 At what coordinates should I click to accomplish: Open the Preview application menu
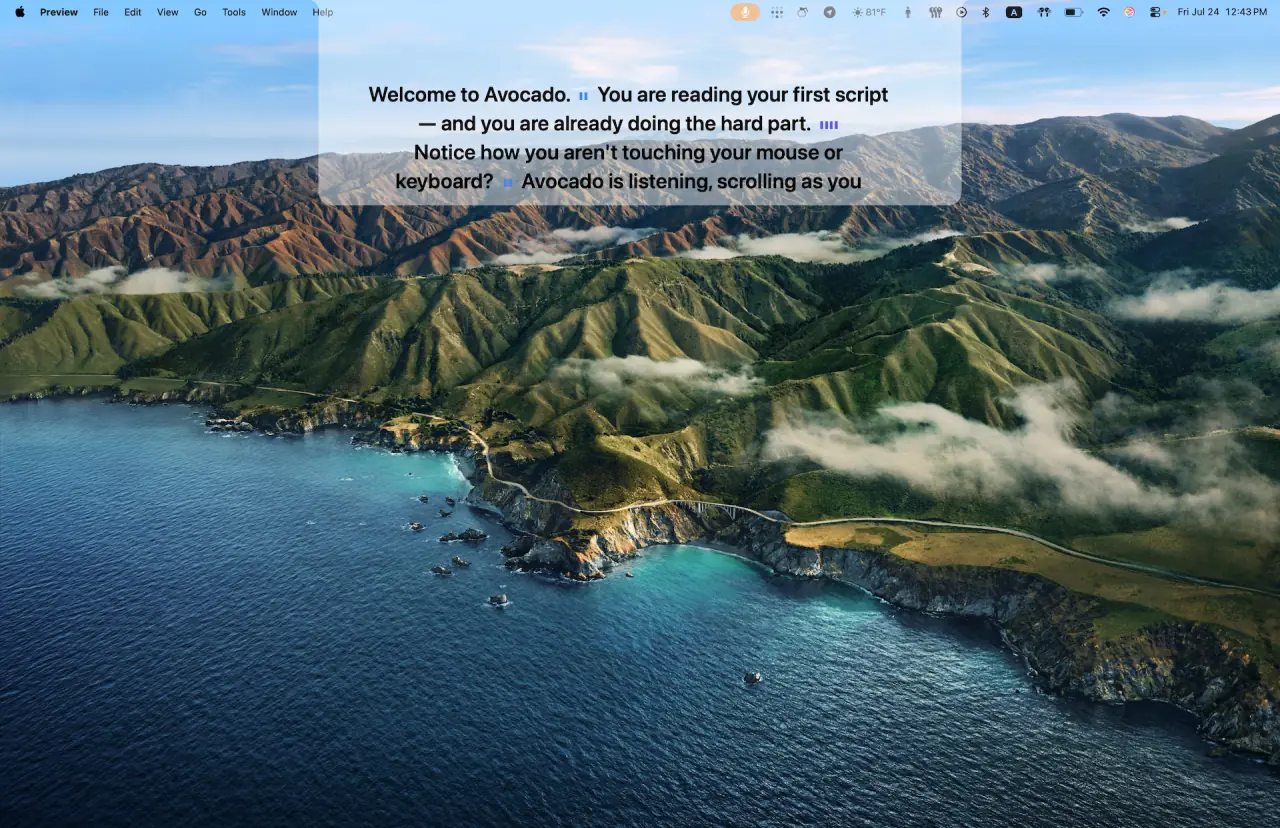(x=59, y=12)
